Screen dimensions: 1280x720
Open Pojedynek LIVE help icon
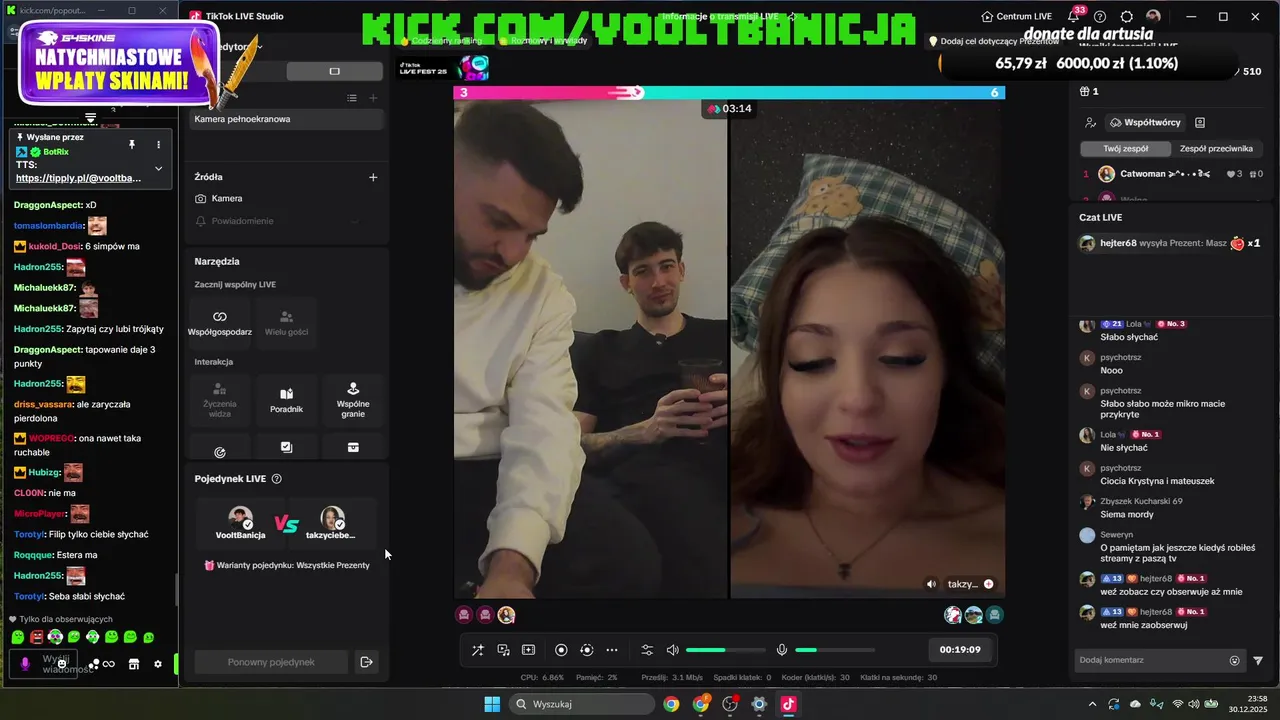pyautogui.click(x=277, y=479)
